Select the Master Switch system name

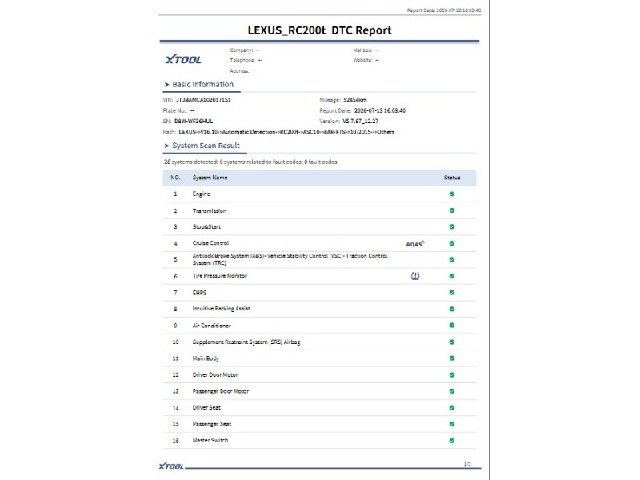tap(210, 440)
